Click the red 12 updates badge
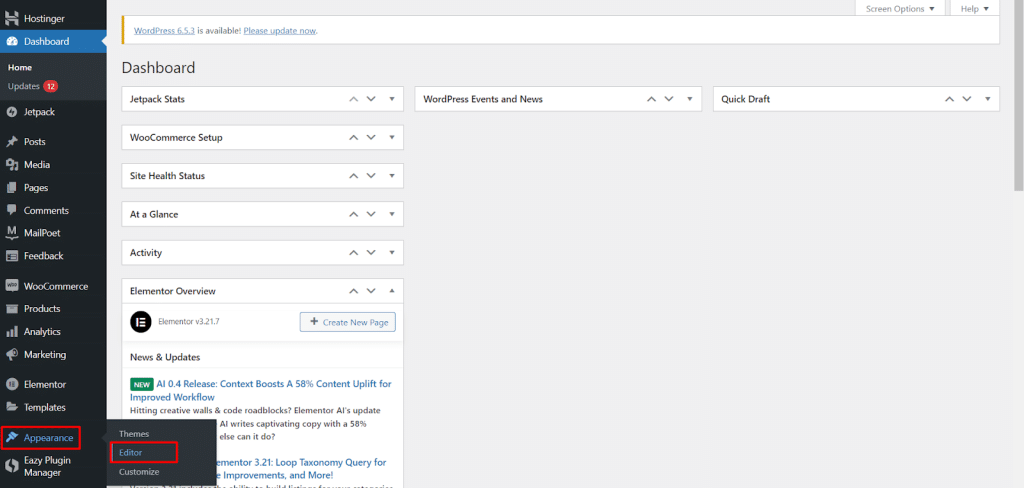 tap(51, 86)
